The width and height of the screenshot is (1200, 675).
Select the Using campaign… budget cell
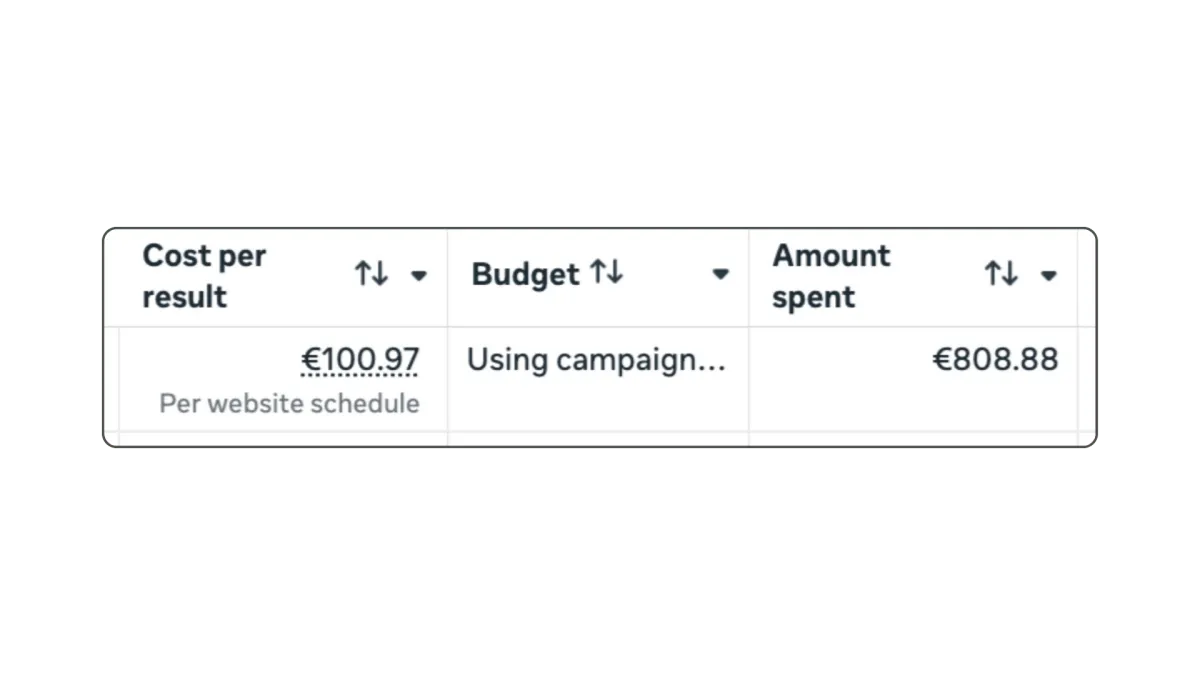click(x=596, y=360)
